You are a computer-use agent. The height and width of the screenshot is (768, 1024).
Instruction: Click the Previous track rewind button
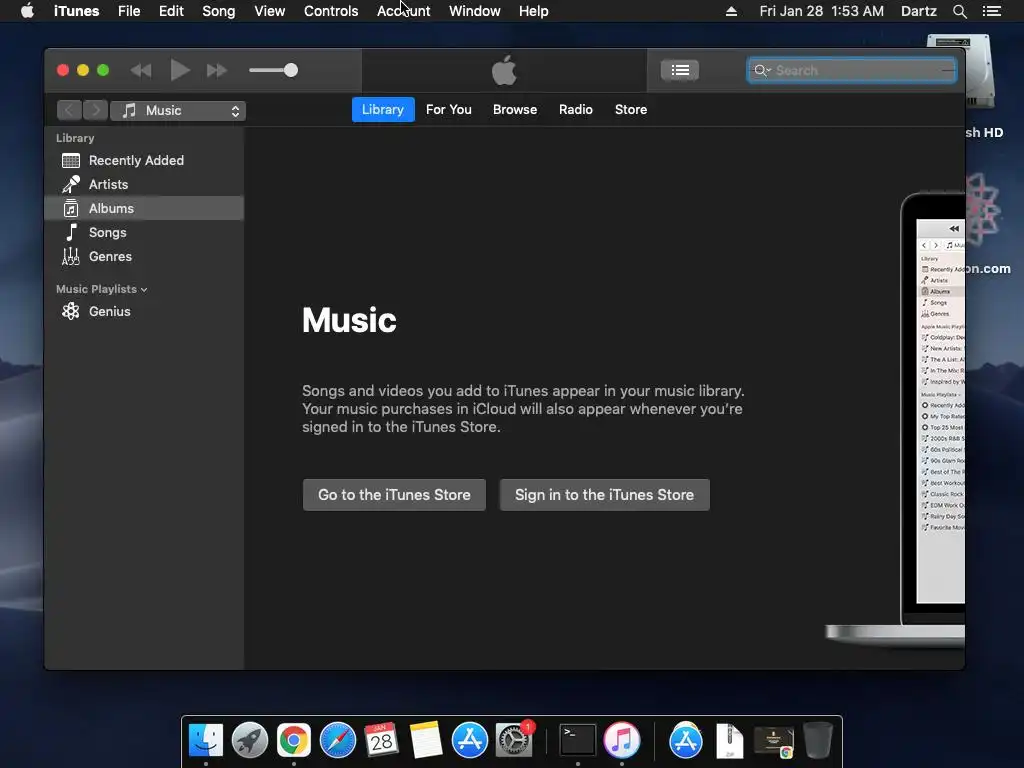pyautogui.click(x=141, y=70)
